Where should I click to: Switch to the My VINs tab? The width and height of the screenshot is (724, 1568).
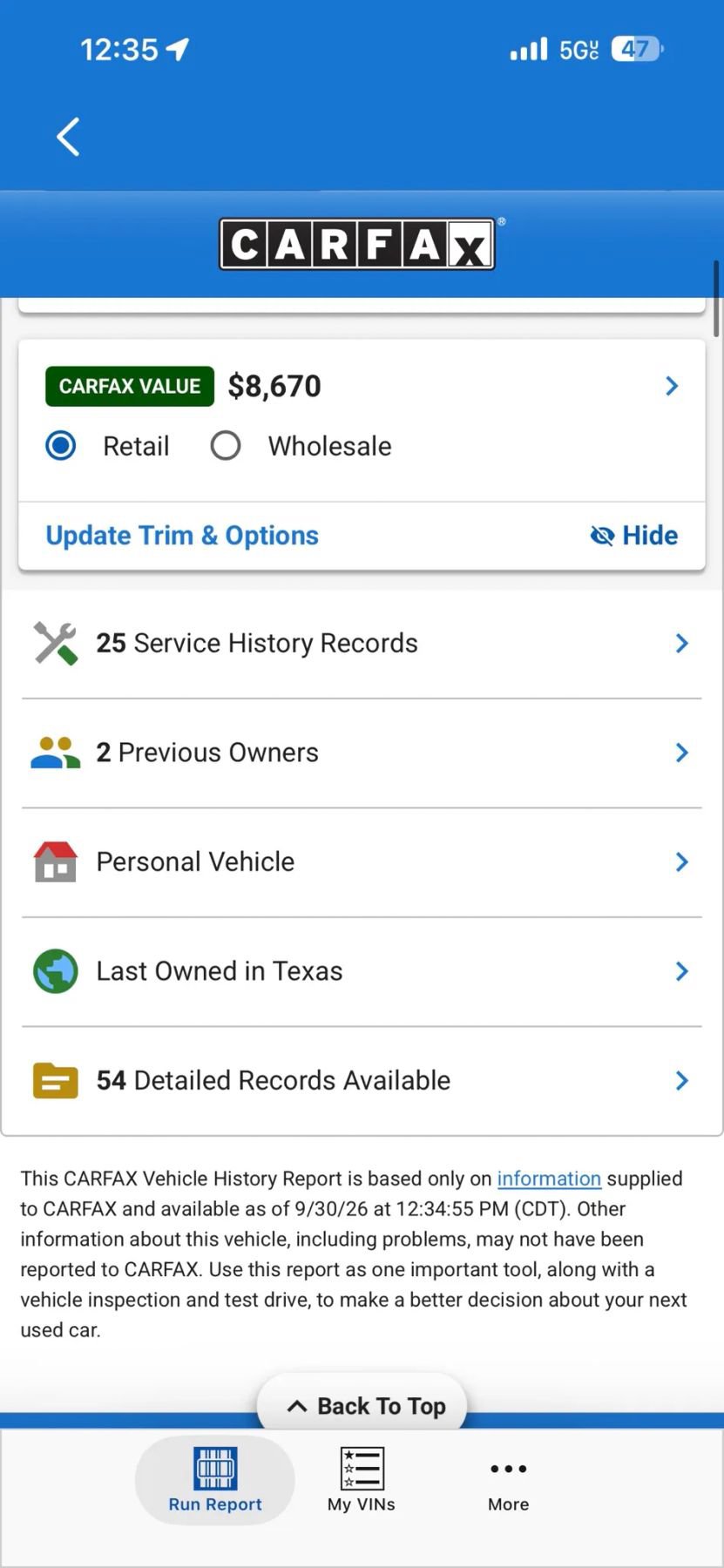point(362,1481)
